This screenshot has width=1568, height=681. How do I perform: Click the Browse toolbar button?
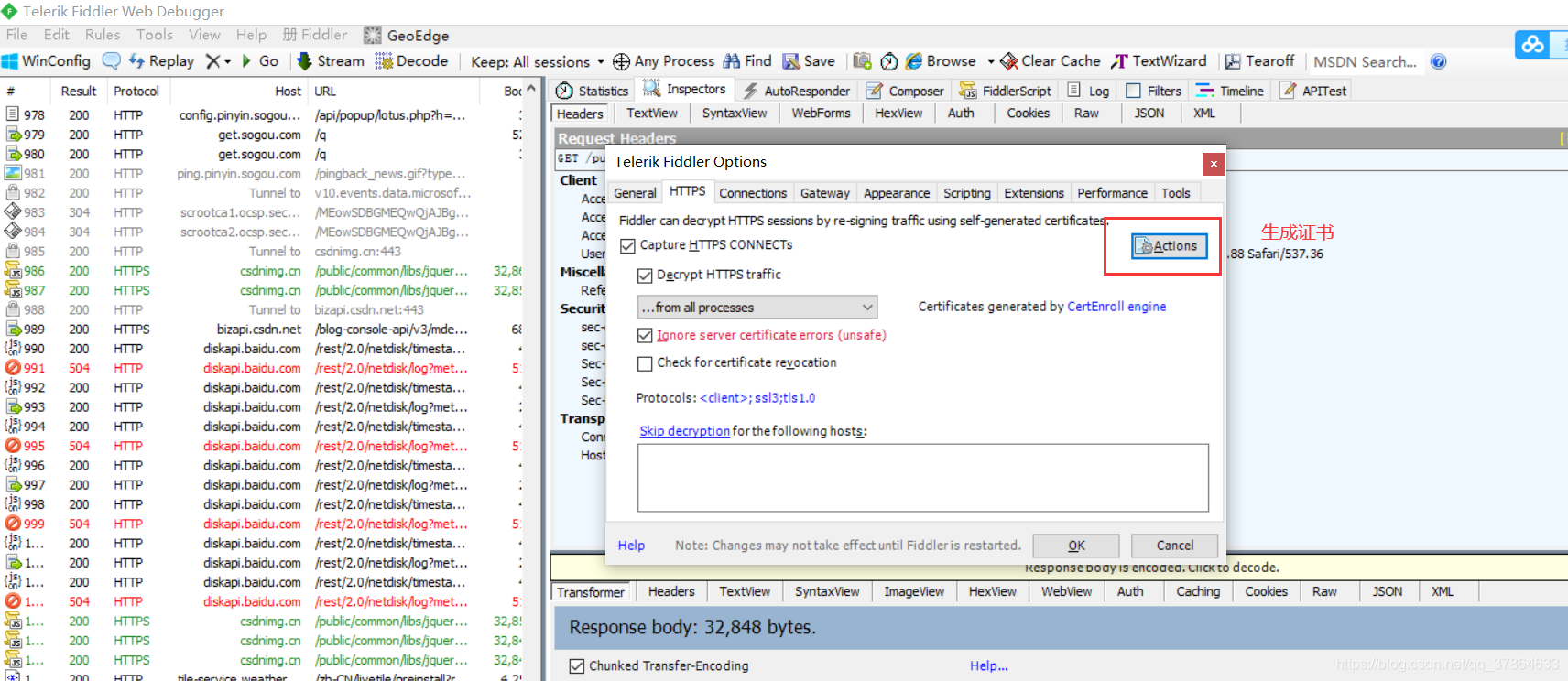coord(941,61)
